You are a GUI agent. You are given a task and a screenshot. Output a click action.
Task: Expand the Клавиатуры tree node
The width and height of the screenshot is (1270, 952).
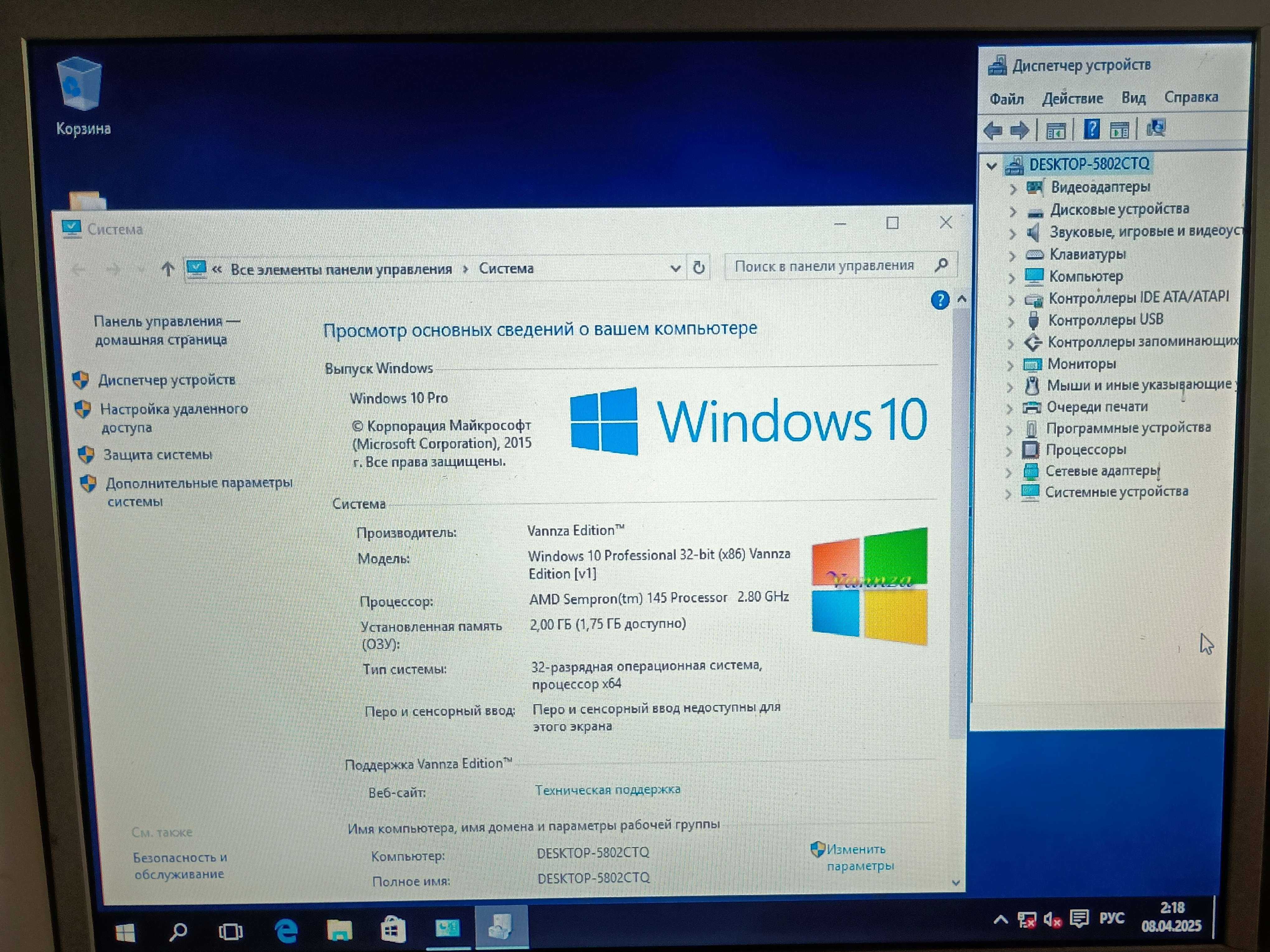(1012, 255)
